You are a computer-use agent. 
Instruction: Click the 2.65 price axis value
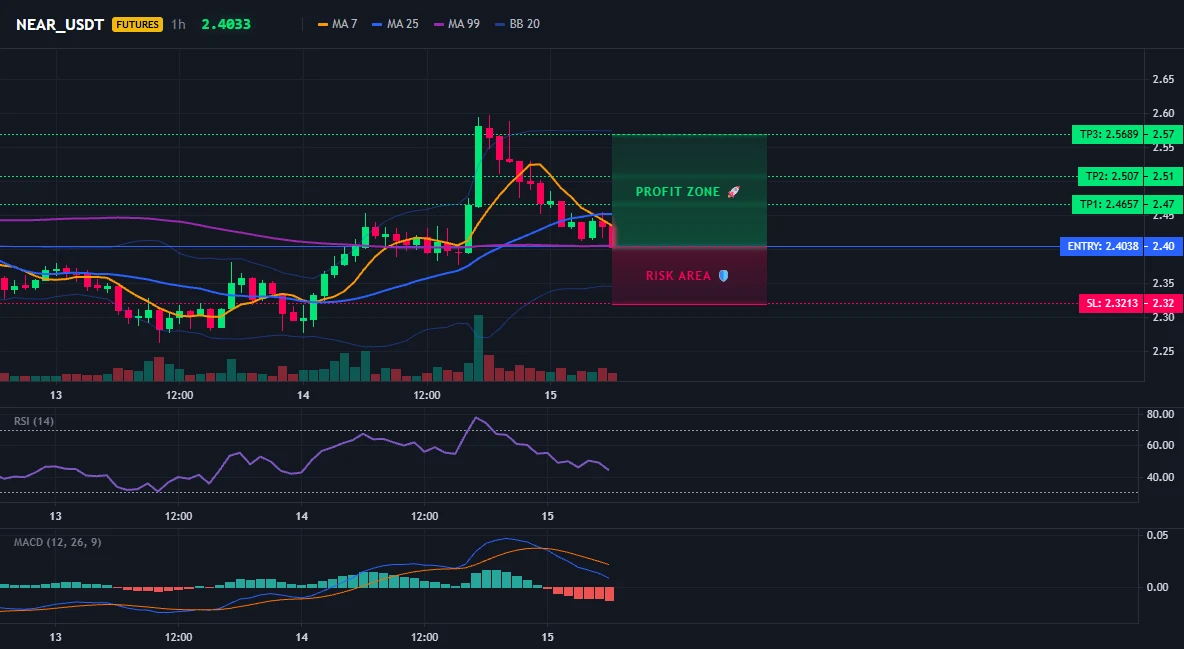(1163, 79)
